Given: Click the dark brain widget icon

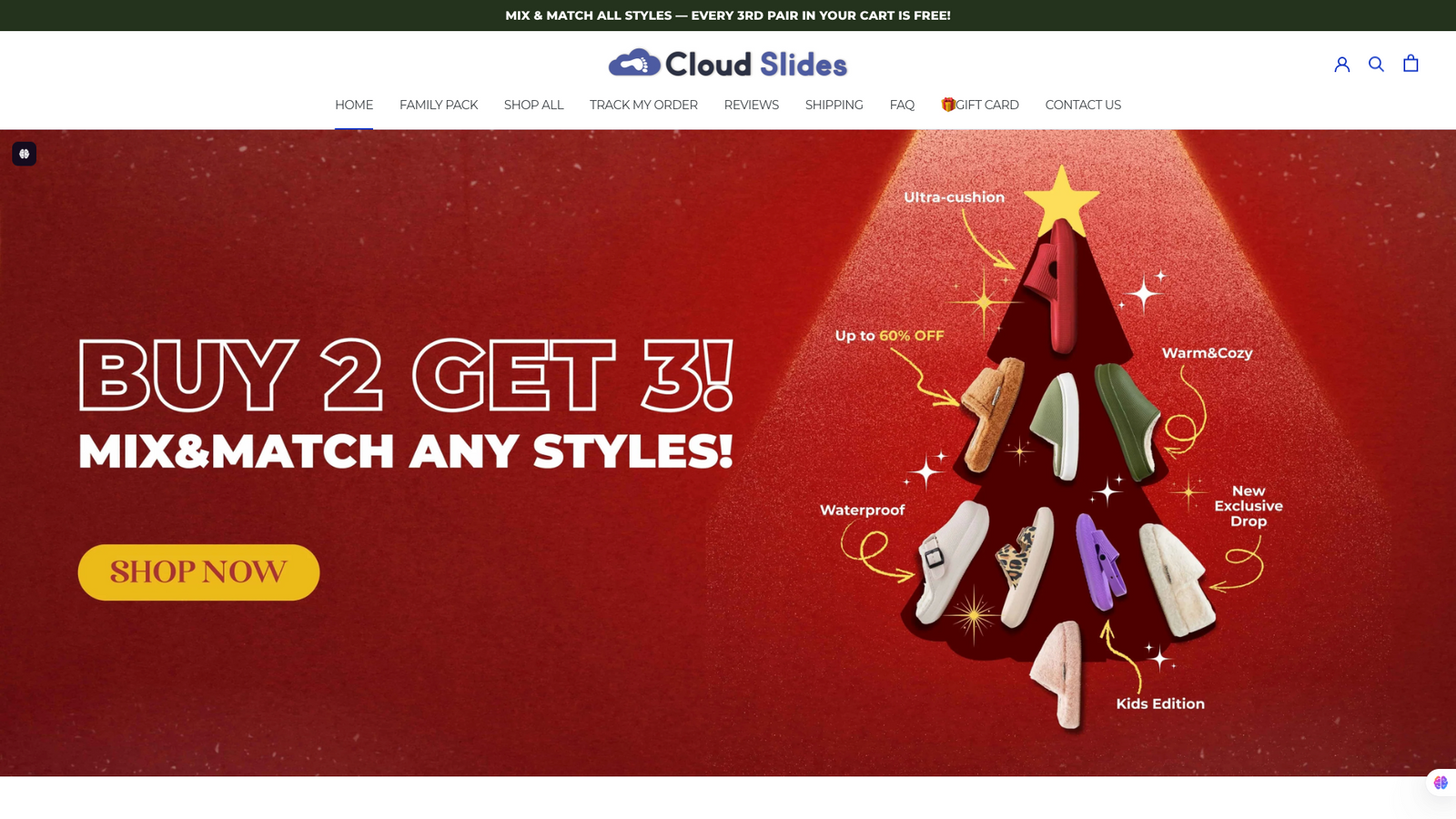Looking at the screenshot, I should click(x=25, y=154).
